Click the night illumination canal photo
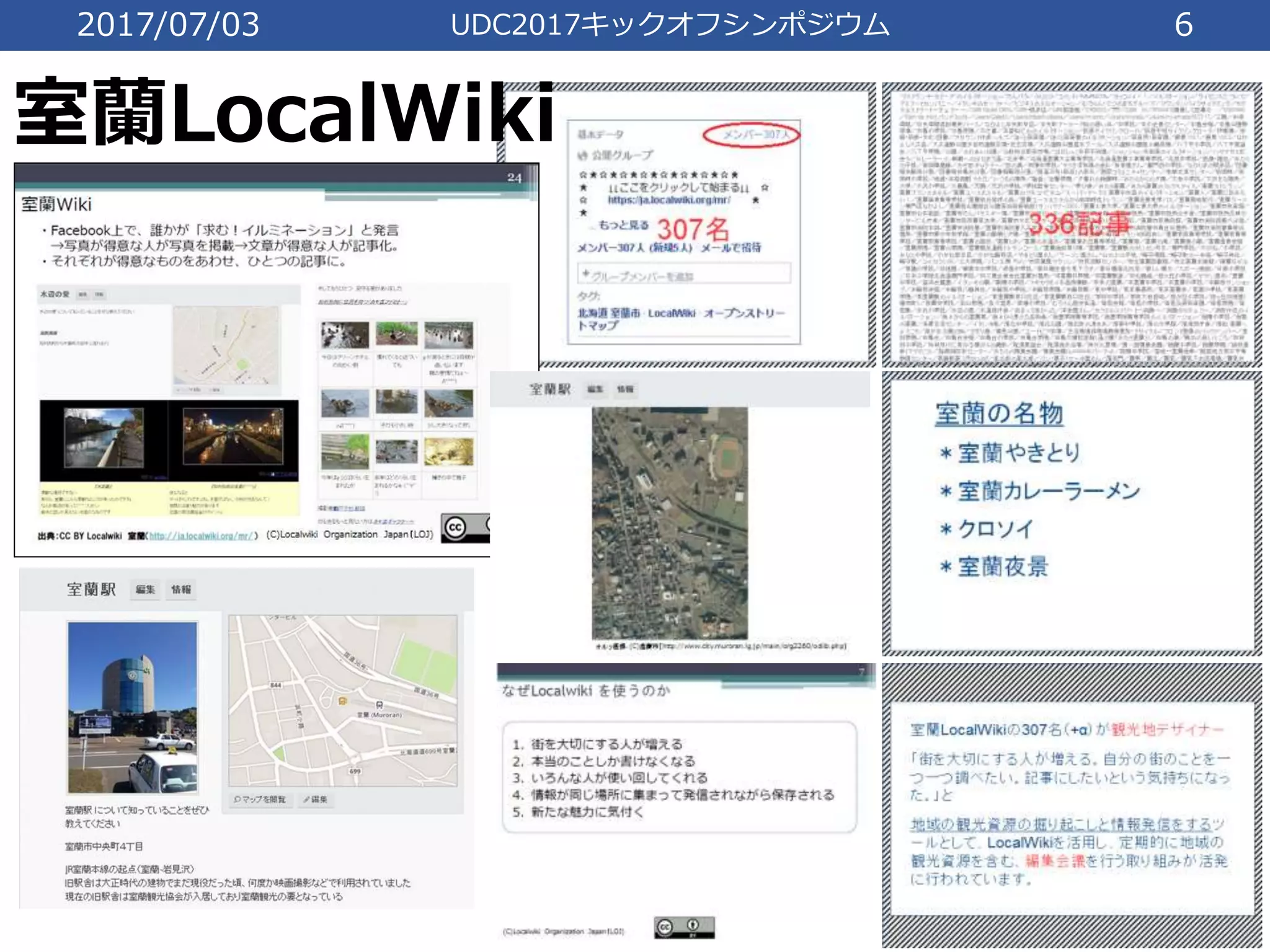 [233, 436]
